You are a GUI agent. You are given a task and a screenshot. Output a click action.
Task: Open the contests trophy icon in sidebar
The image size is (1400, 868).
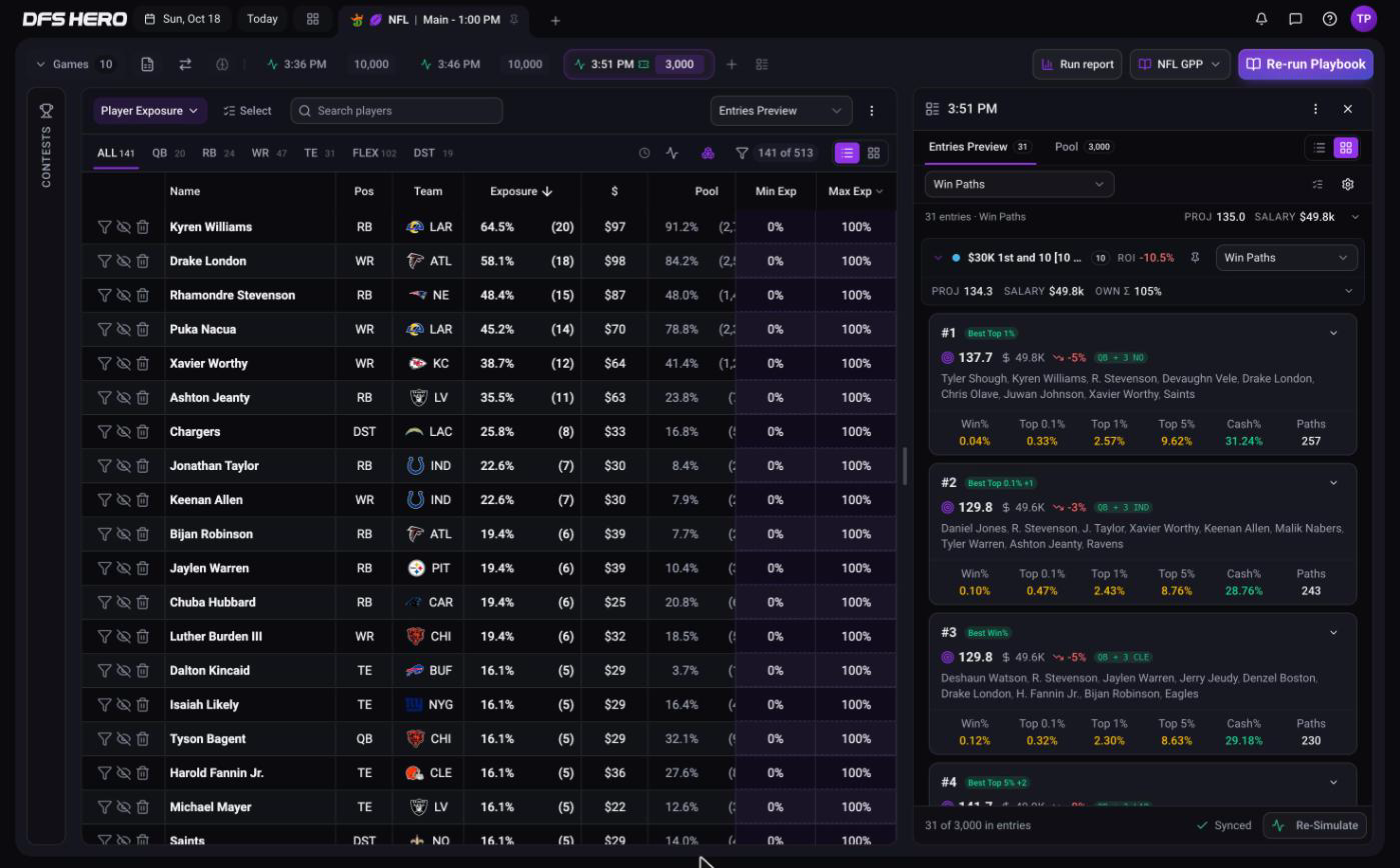pos(46,110)
